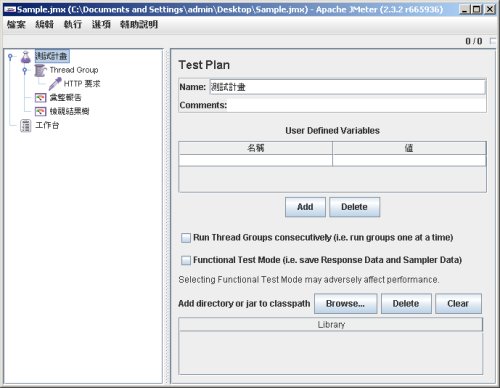Enable Run Thread Groups consecutively checkbox

[x=186, y=238]
